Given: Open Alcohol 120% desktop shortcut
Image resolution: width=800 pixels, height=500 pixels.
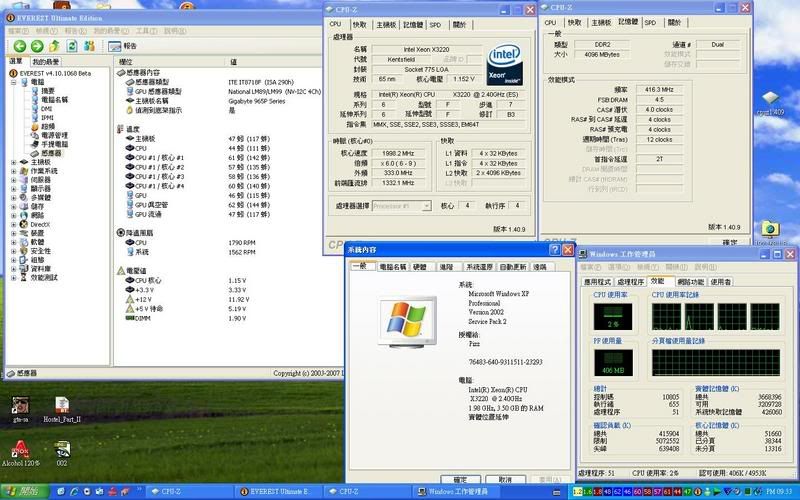Looking at the screenshot, I should [20, 450].
